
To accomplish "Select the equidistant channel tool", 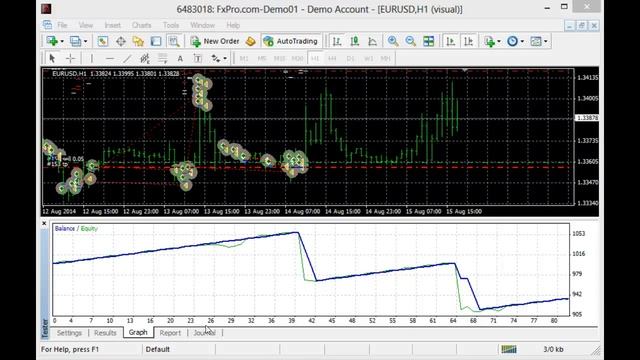I will (145, 58).
